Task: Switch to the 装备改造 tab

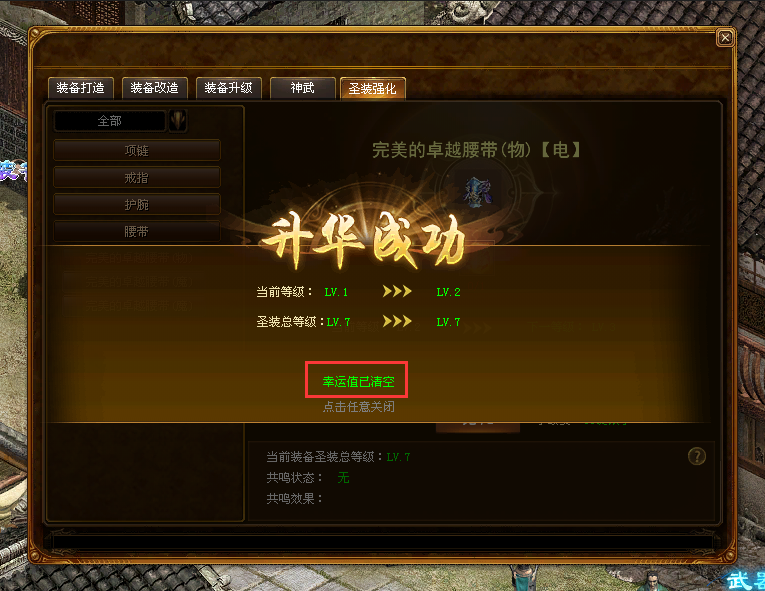Action: pyautogui.click(x=155, y=88)
